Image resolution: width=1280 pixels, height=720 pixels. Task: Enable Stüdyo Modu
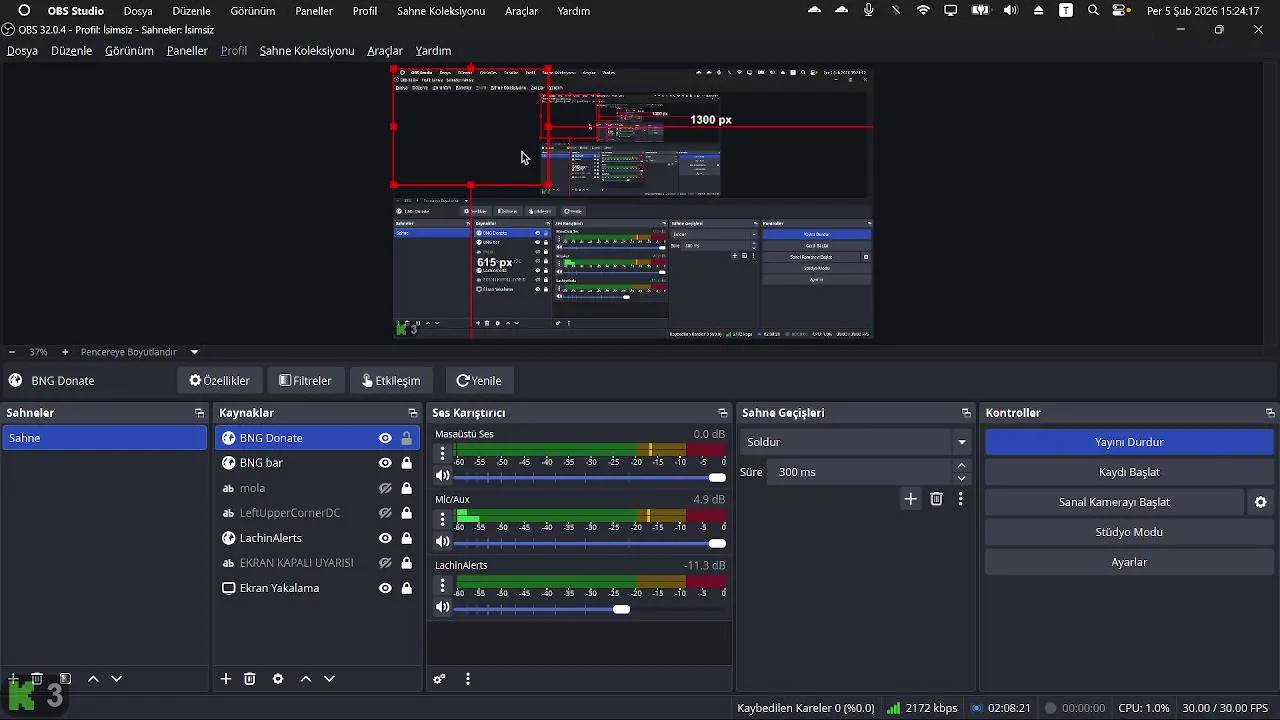pyautogui.click(x=1129, y=532)
